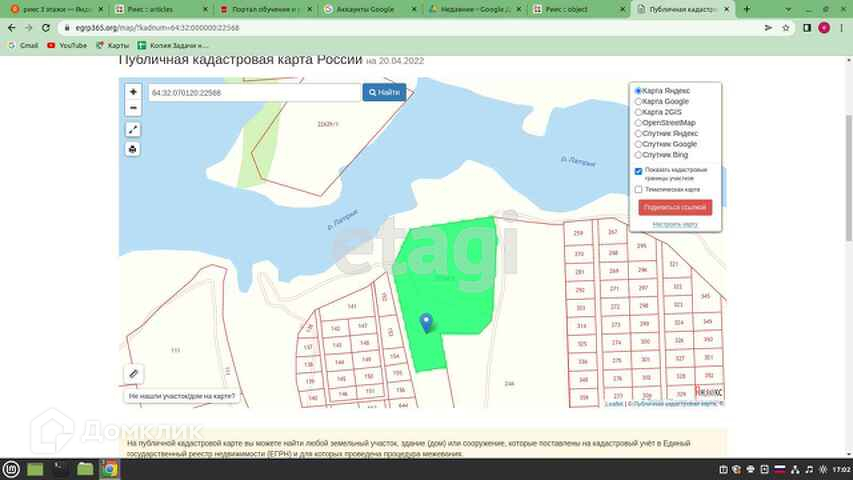This screenshot has width=853, height=480.
Task: Open network status tray icon
Action: click(795, 470)
